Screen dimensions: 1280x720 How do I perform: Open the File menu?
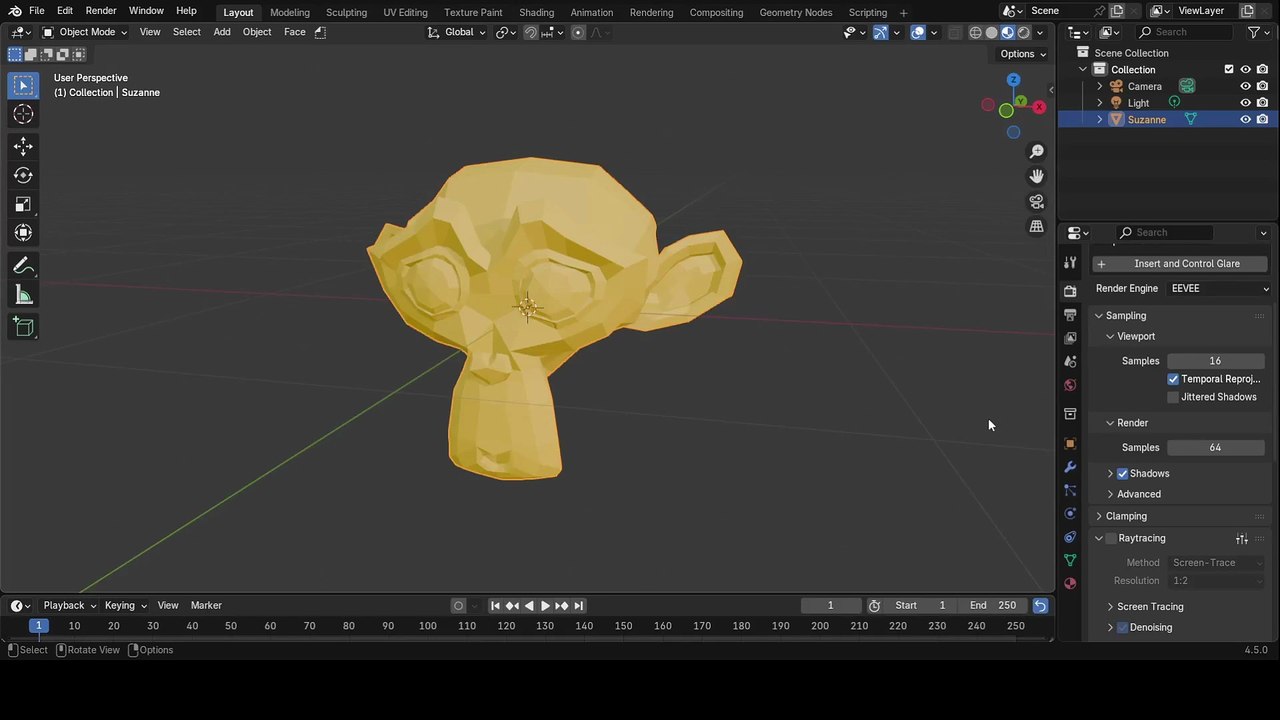pos(36,11)
